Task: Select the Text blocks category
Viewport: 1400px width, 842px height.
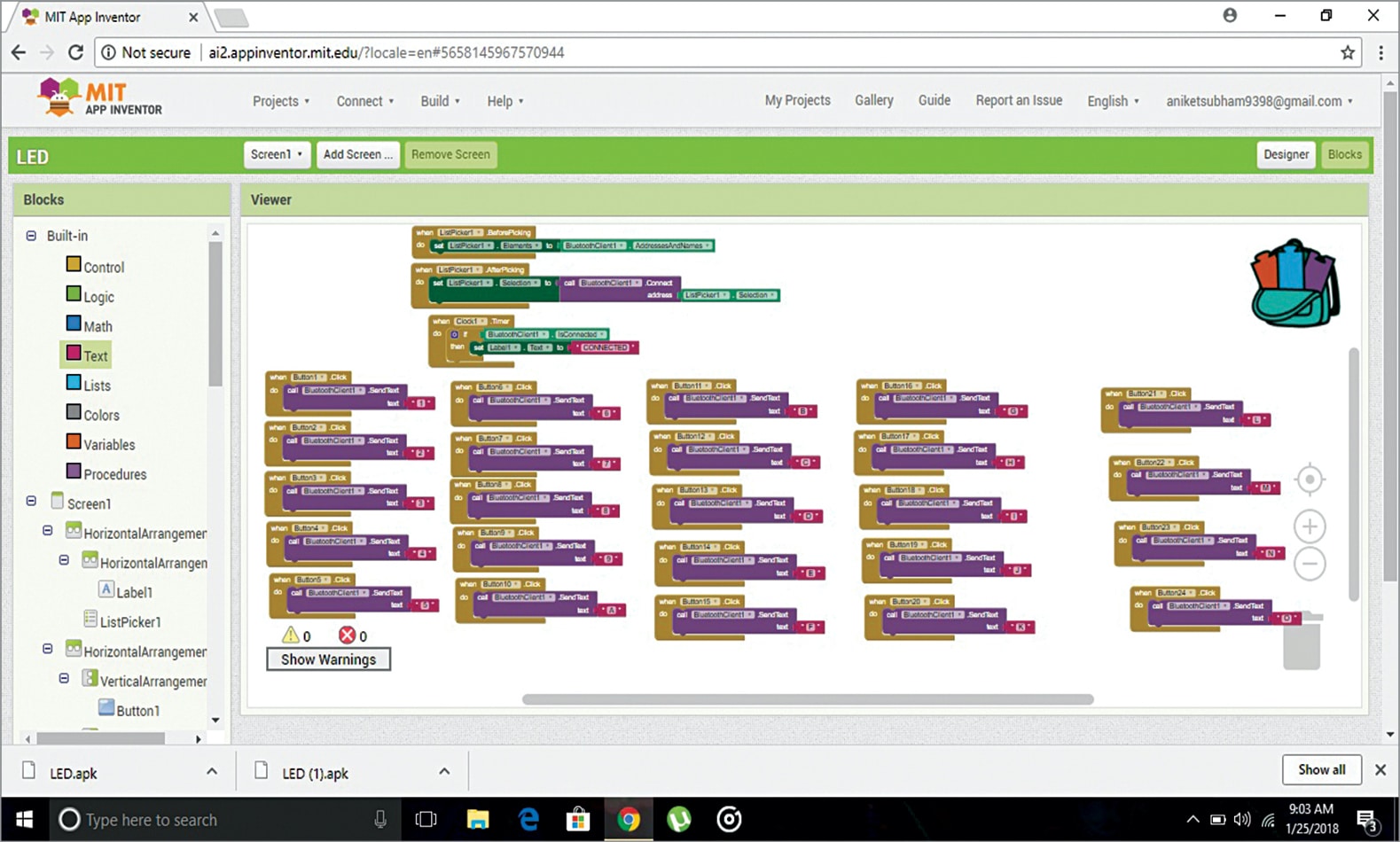Action: 95,356
